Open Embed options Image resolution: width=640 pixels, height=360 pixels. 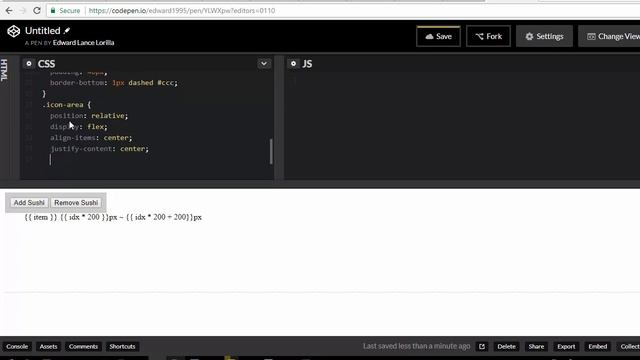(598, 347)
